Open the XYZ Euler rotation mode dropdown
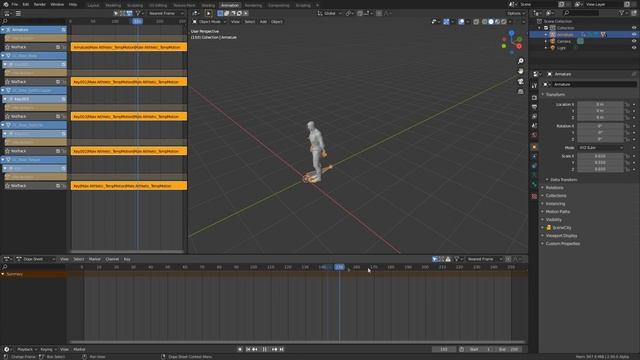 point(600,148)
